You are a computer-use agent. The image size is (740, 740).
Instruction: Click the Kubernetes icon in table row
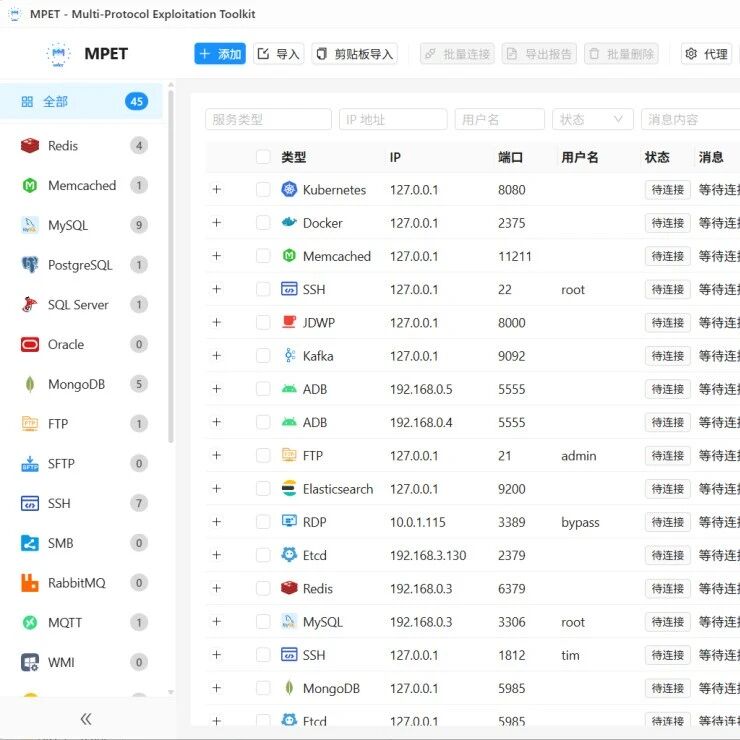tap(289, 189)
